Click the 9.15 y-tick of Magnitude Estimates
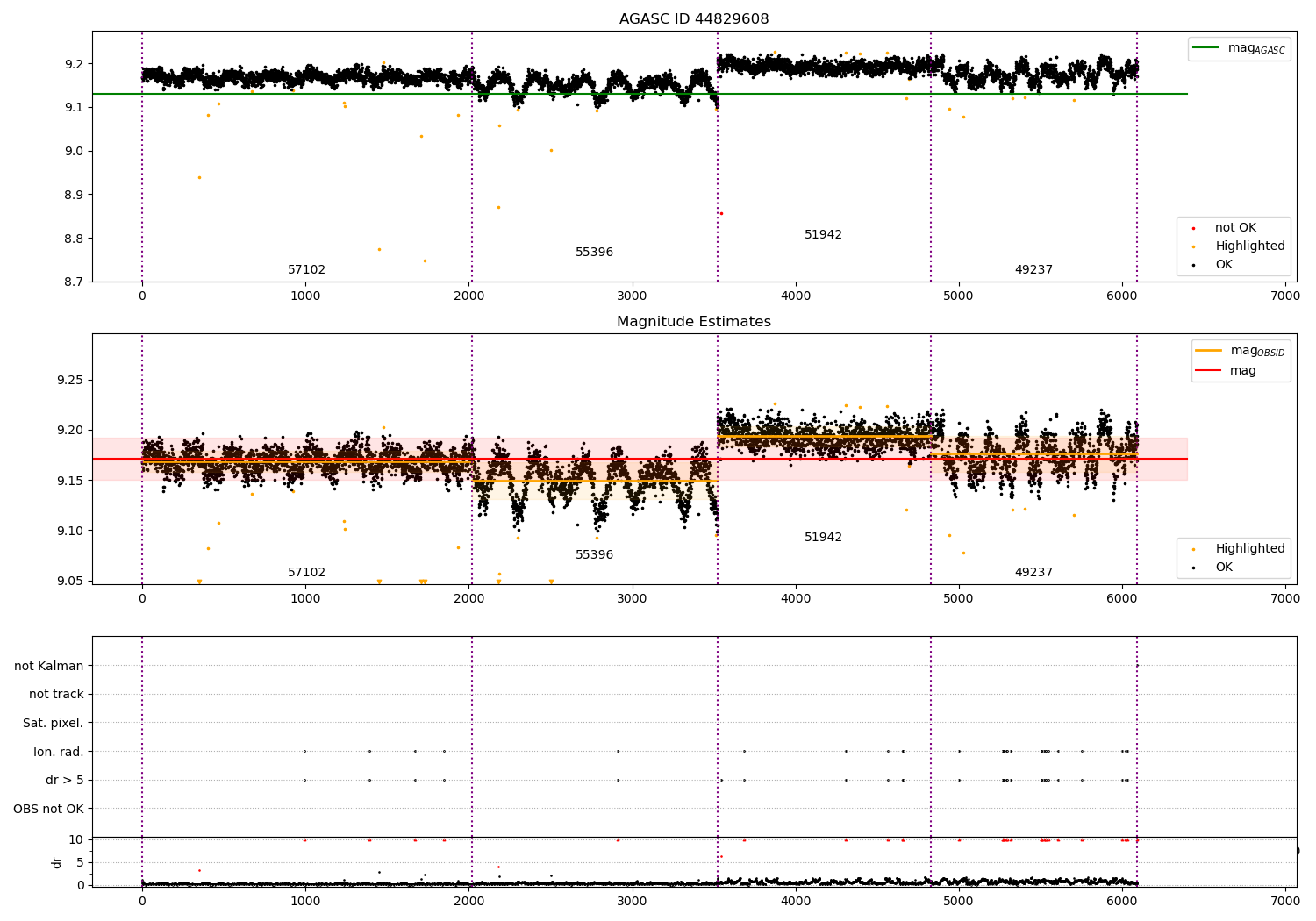This screenshot has height=921, width=1316. tap(70, 481)
